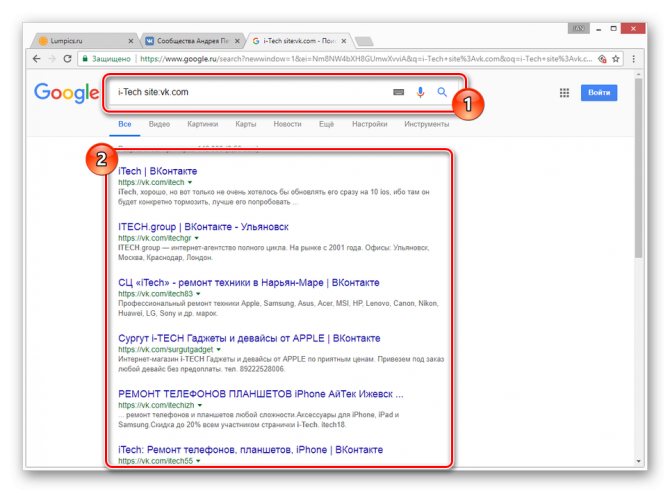
Task: Open the Новости results tab
Action: [x=287, y=124]
